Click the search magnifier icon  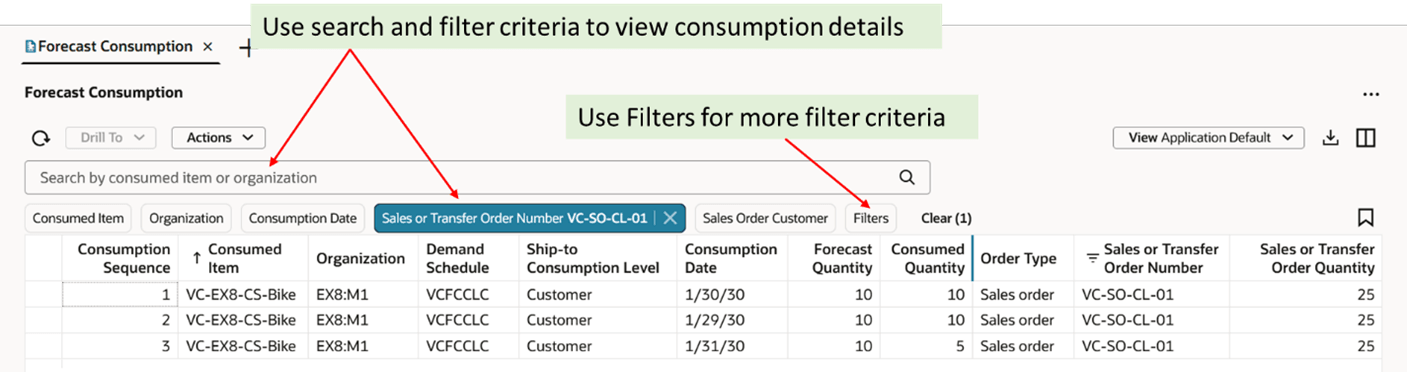pos(907,177)
